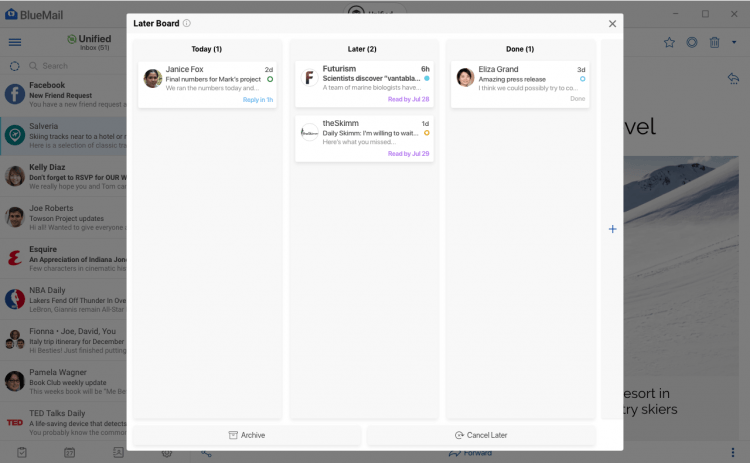Viewport: 750px width, 463px height.
Task: Open NBA Daily Lakers email
Action: pyautogui.click(x=63, y=300)
